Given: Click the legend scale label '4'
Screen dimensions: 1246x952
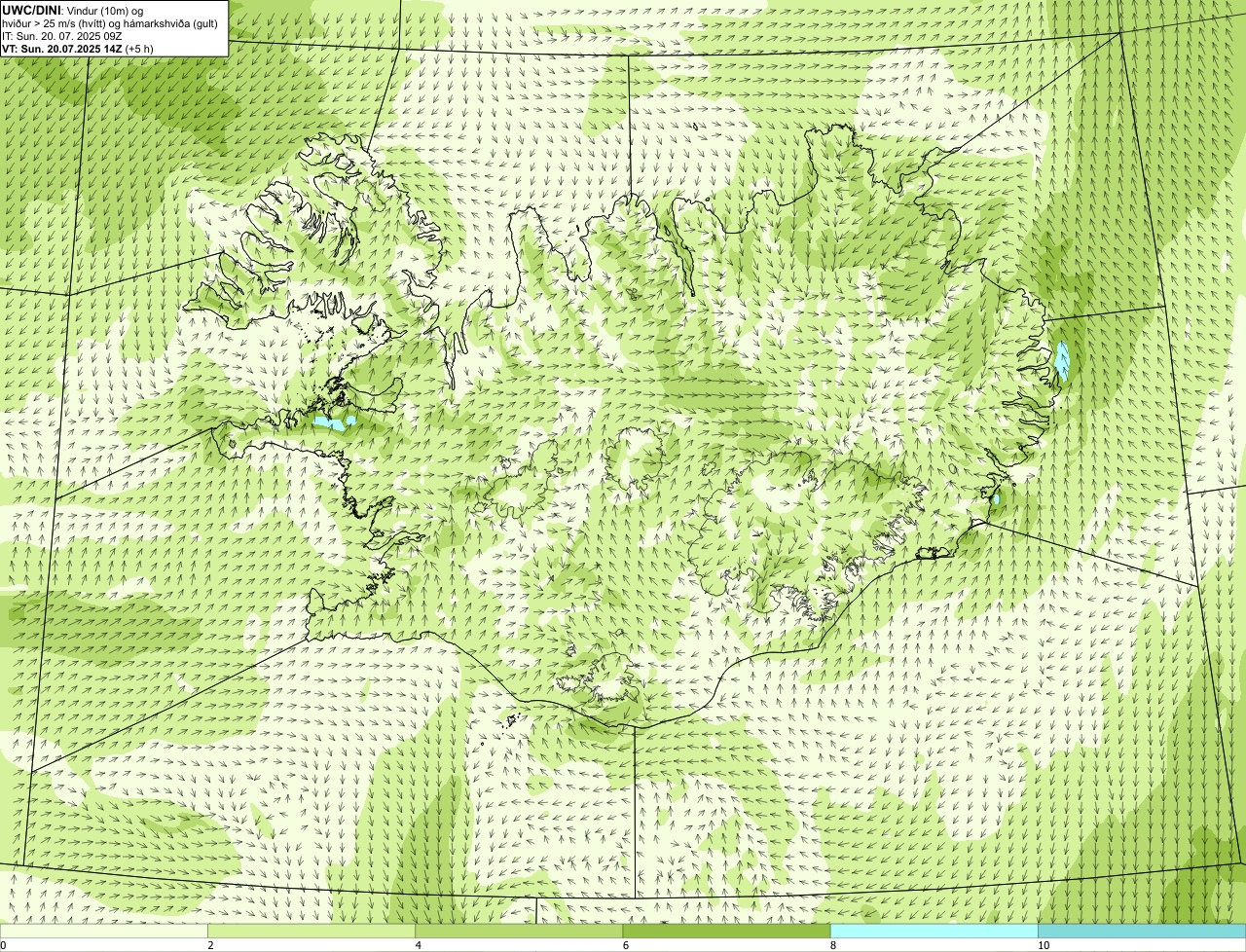Looking at the screenshot, I should (419, 945).
